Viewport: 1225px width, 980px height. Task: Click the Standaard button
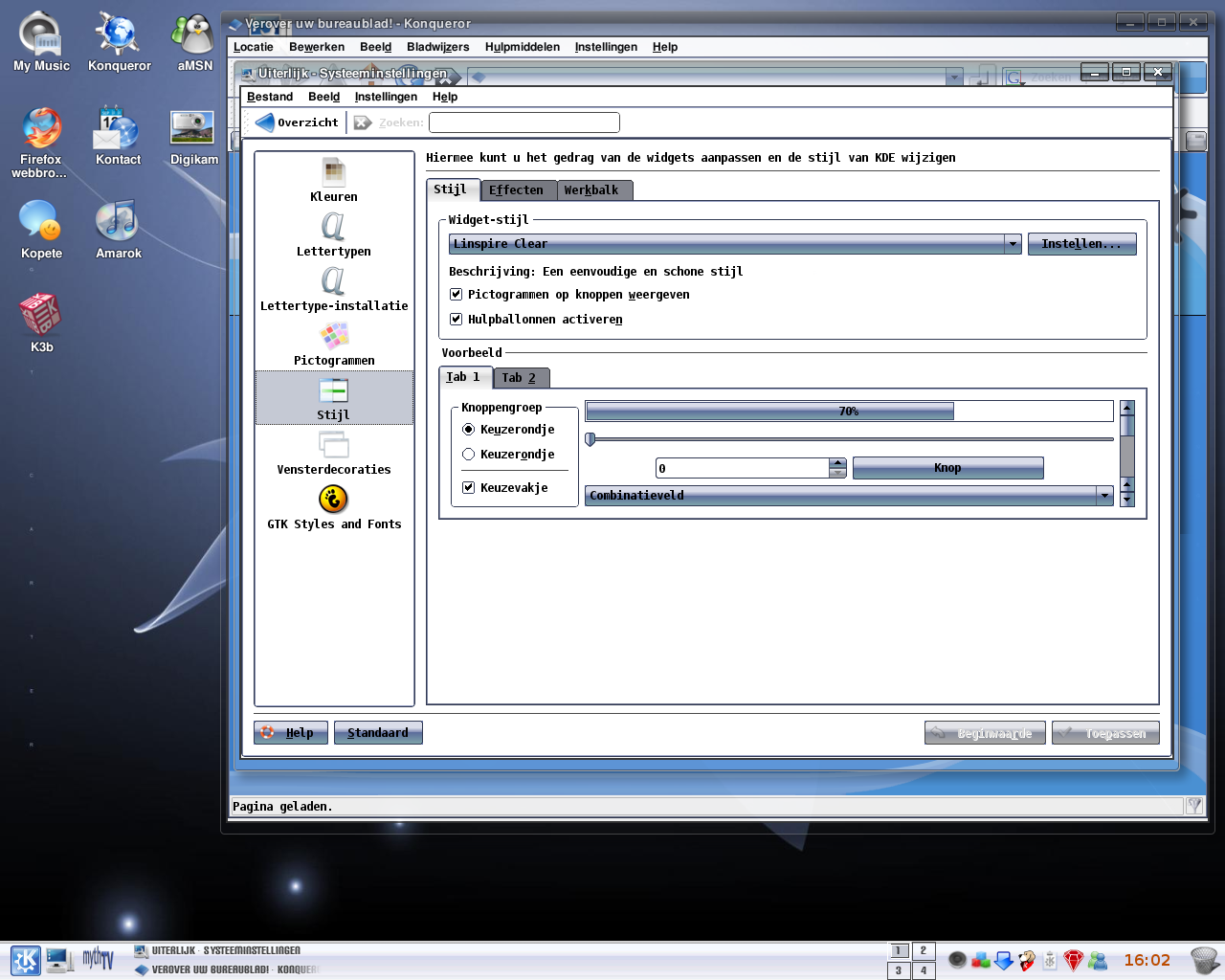(x=378, y=733)
